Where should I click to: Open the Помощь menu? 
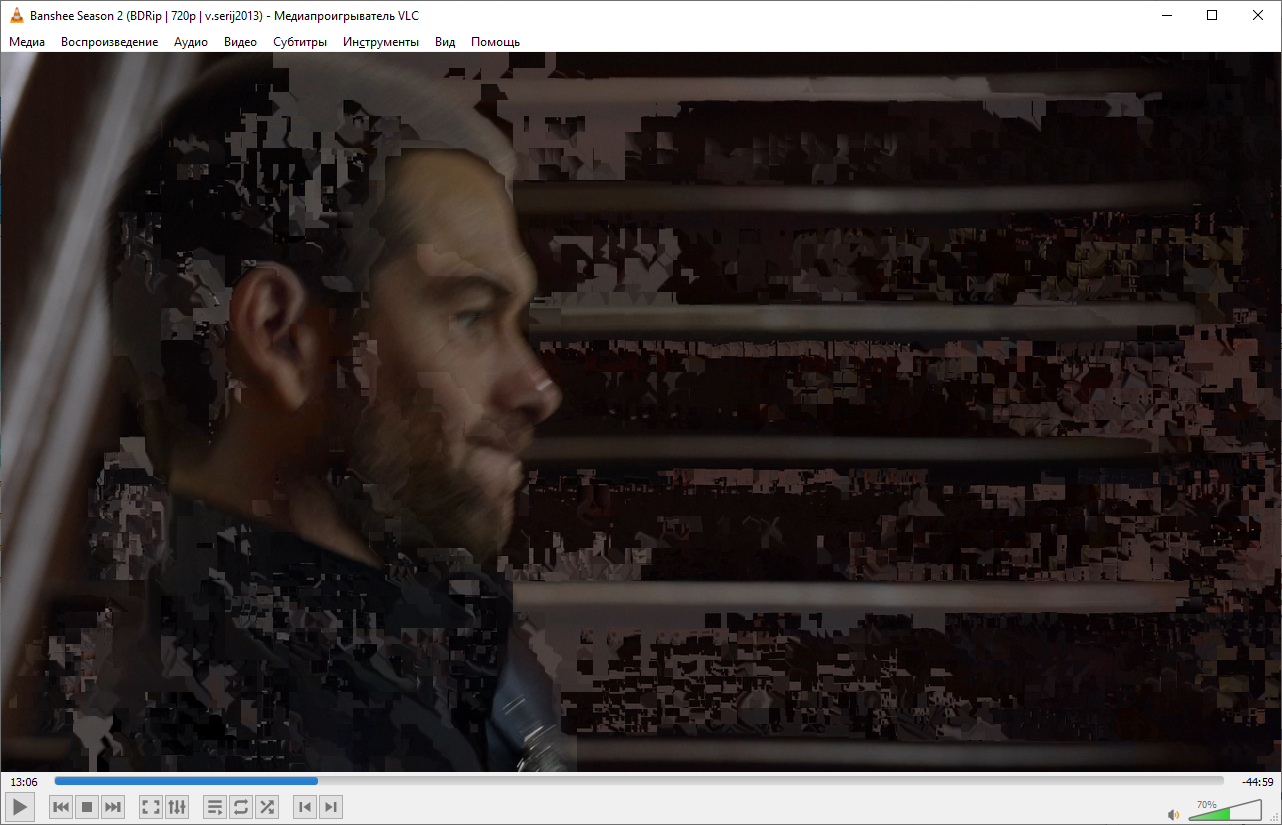point(495,42)
